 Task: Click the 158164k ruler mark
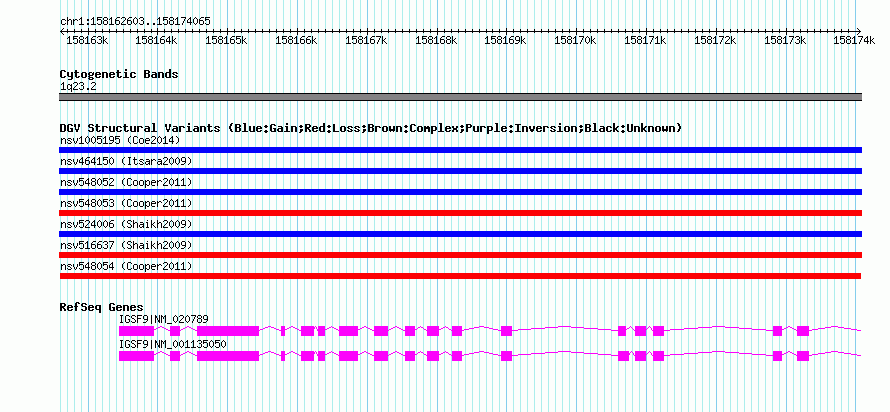tap(157, 40)
